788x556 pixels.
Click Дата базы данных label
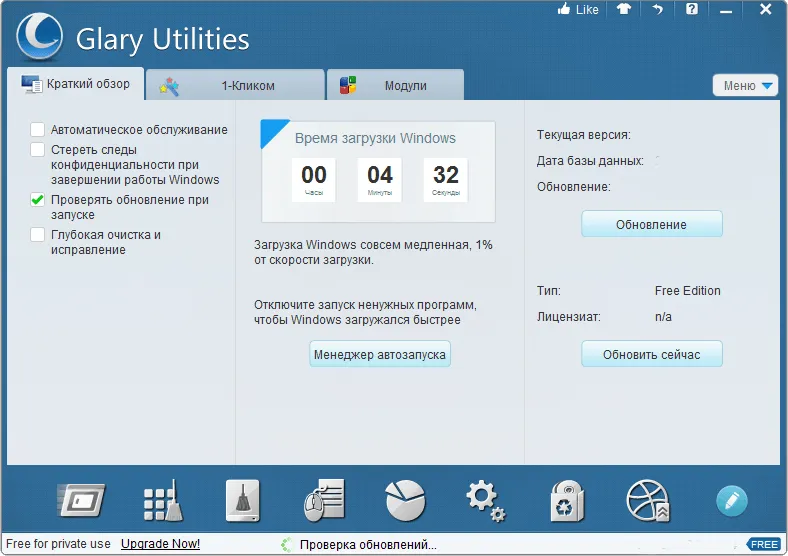pyautogui.click(x=590, y=161)
